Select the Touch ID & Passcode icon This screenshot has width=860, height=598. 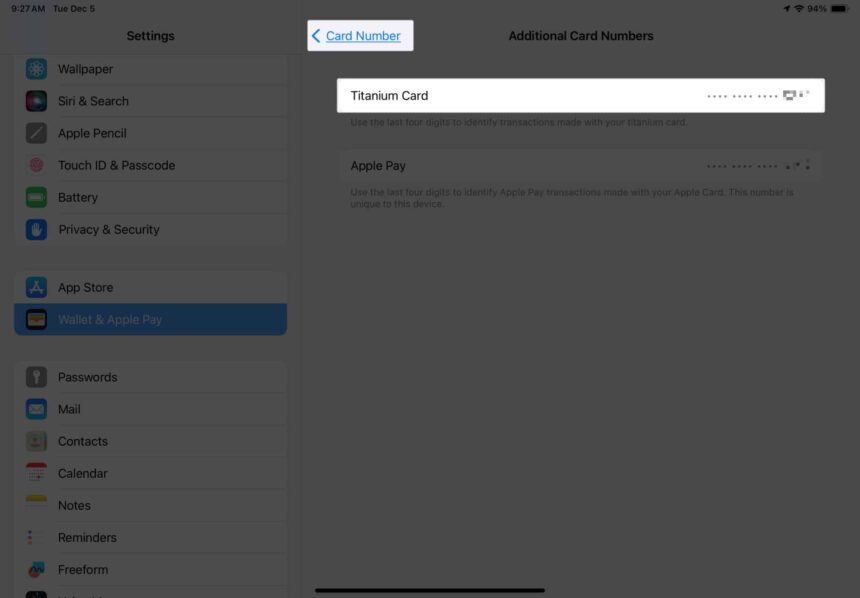point(36,165)
